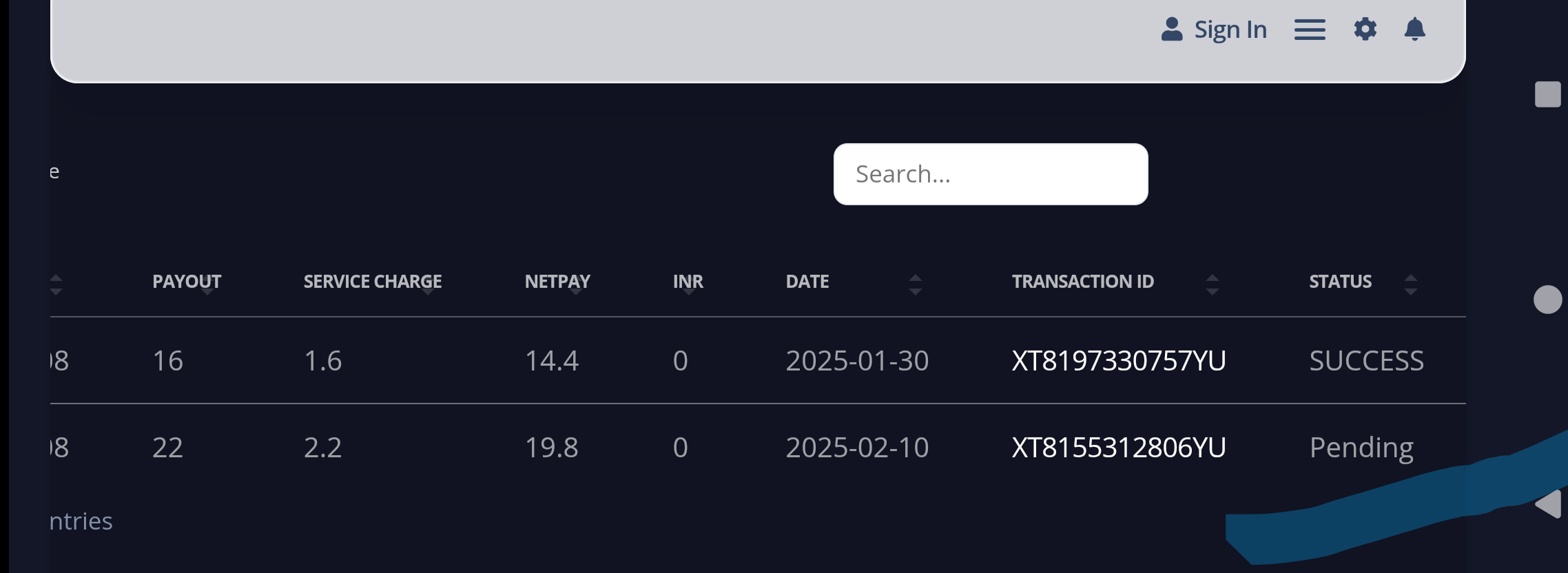Screen dimensions: 1568x573
Task: Open the hamburger menu
Action: coord(1310,30)
